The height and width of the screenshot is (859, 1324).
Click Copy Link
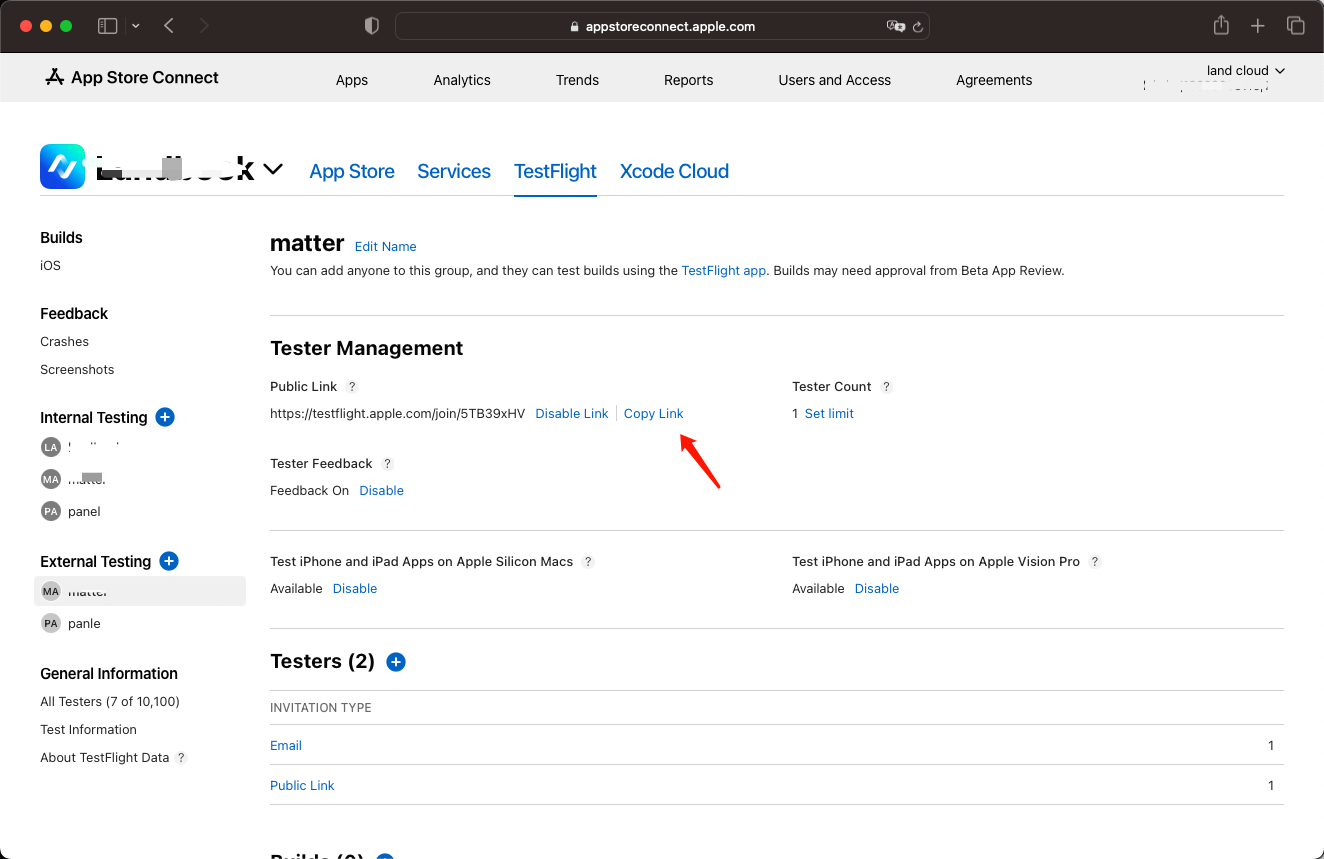pyautogui.click(x=653, y=413)
